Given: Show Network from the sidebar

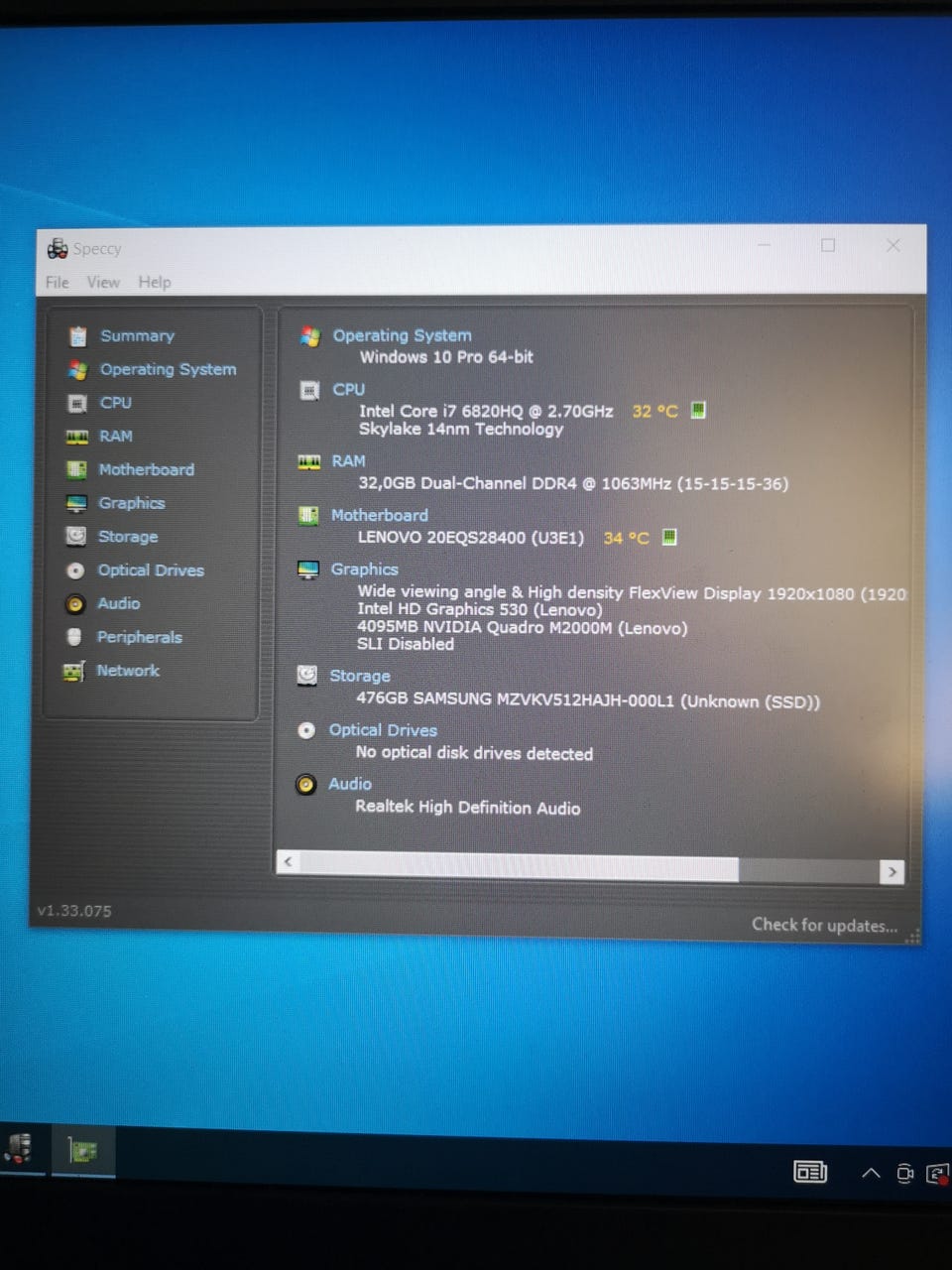Looking at the screenshot, I should (x=127, y=671).
